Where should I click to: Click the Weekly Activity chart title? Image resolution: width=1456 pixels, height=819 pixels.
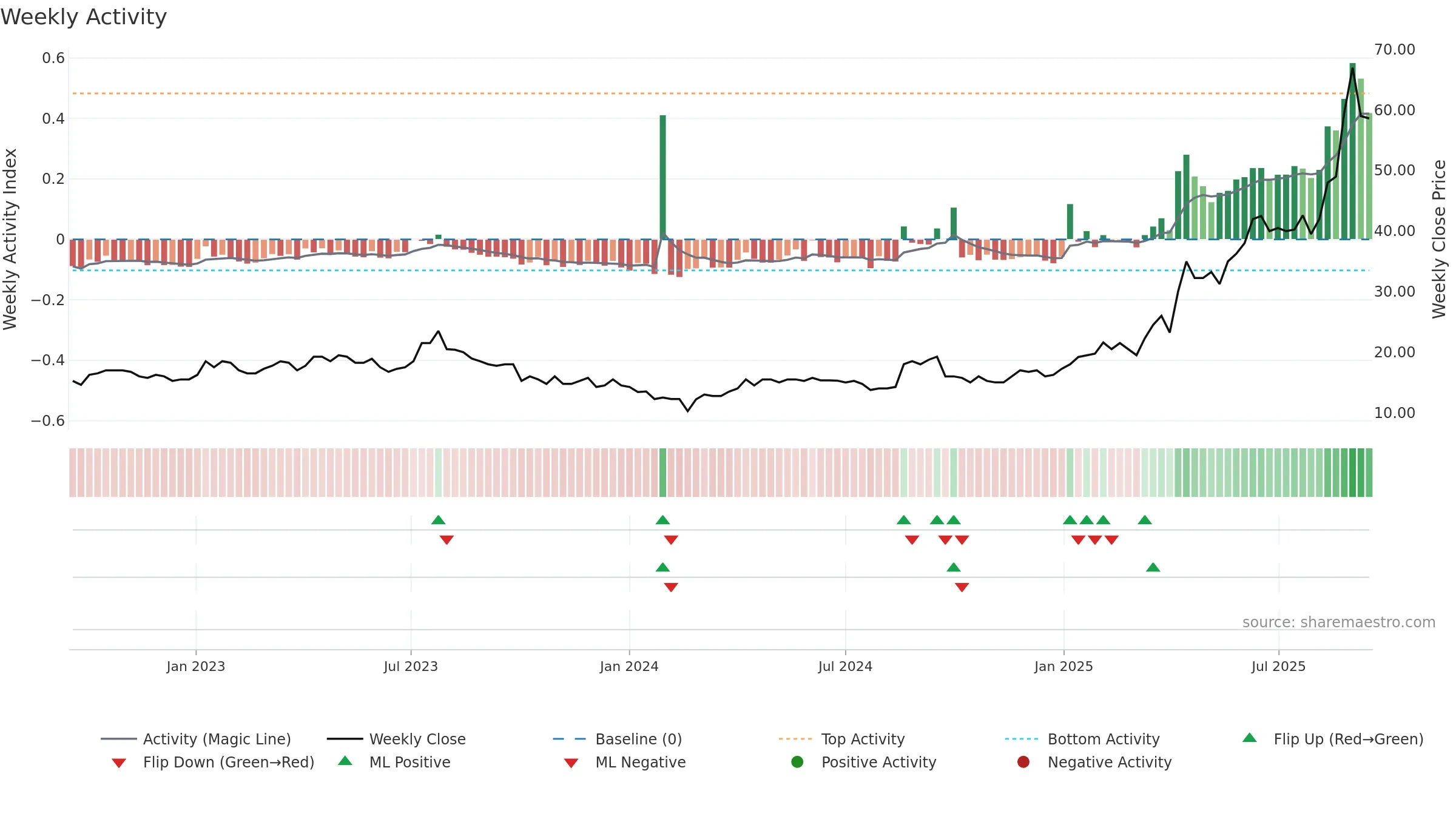point(84,17)
